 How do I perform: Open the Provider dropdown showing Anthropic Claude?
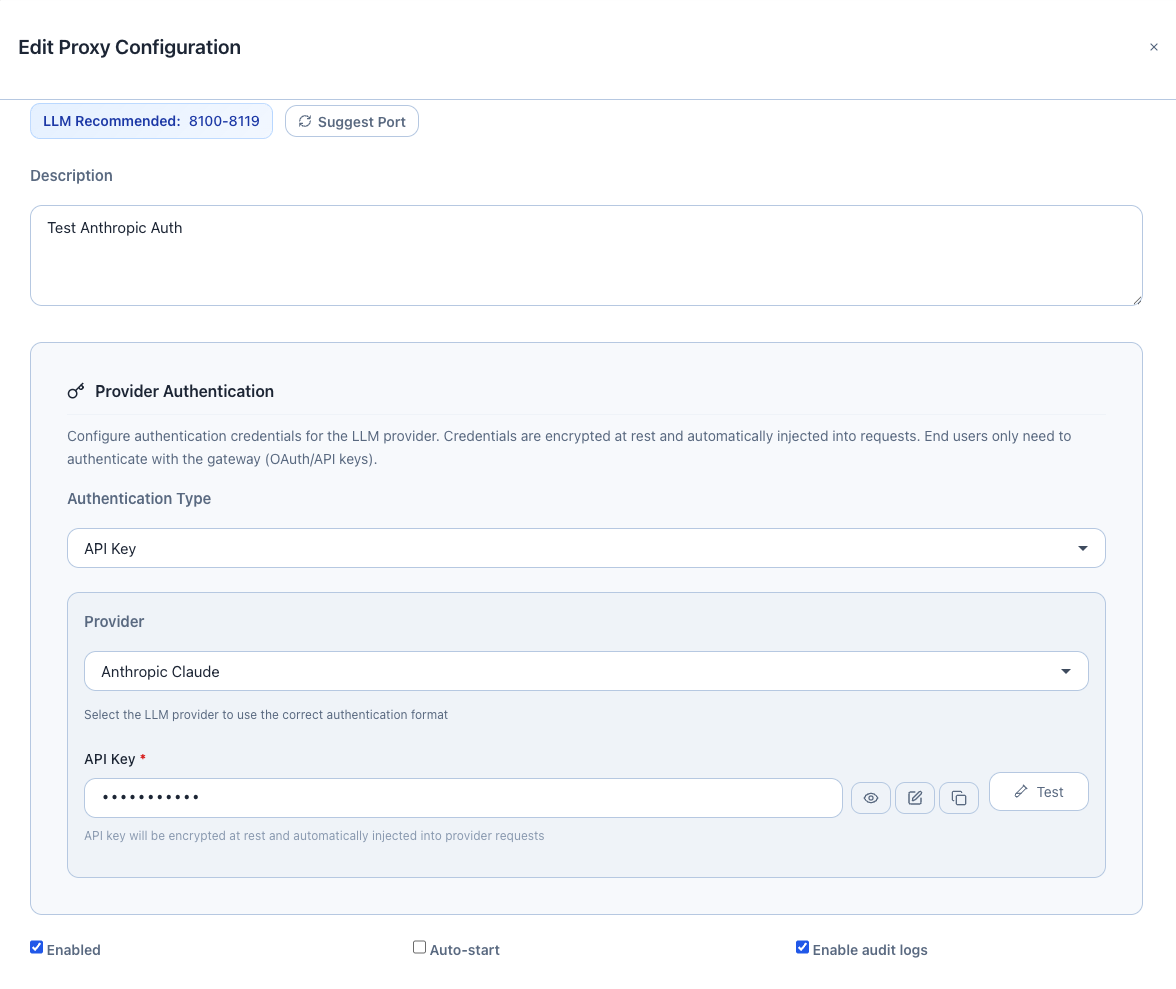tap(586, 671)
